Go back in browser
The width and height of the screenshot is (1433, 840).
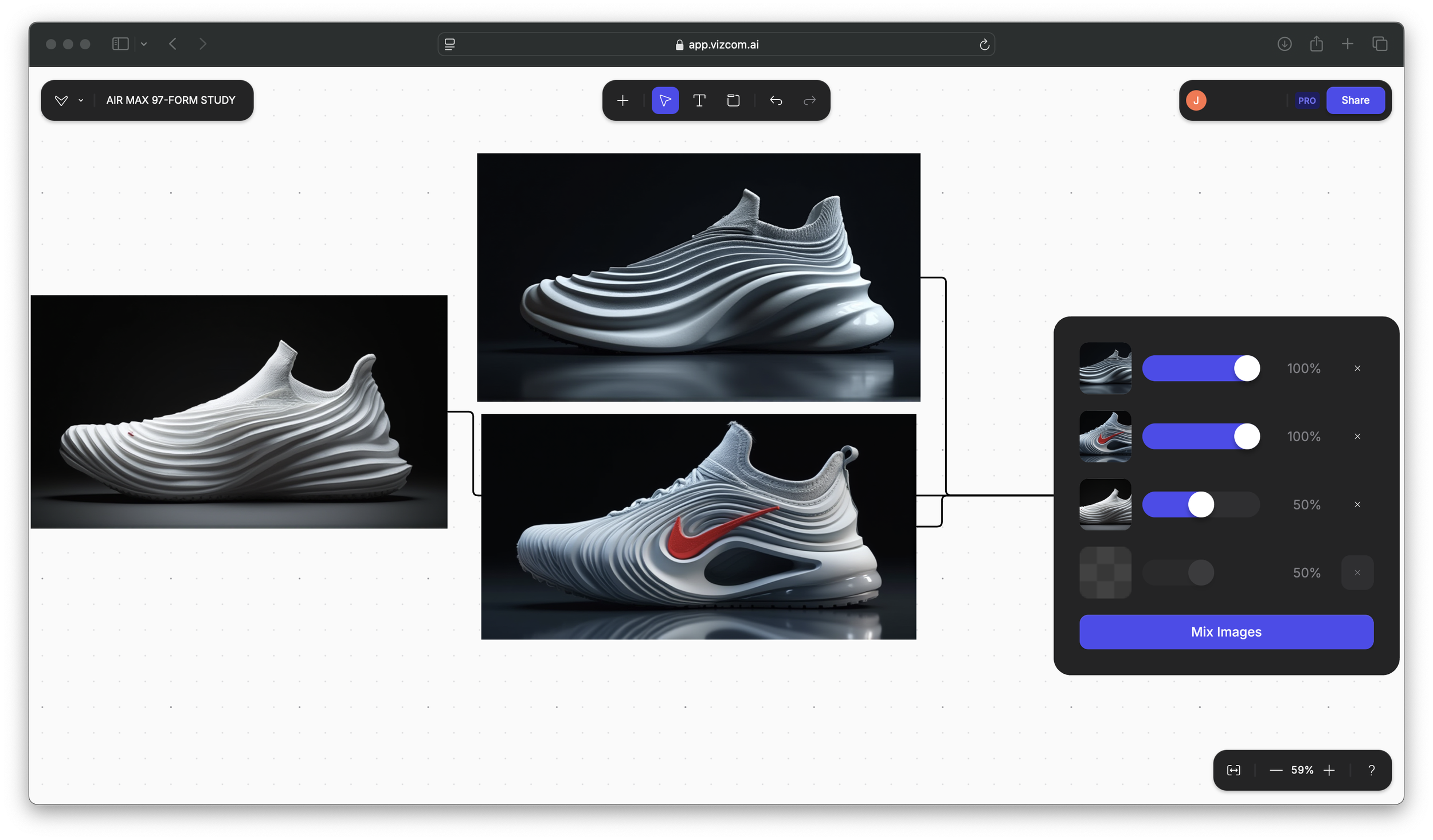click(x=173, y=44)
